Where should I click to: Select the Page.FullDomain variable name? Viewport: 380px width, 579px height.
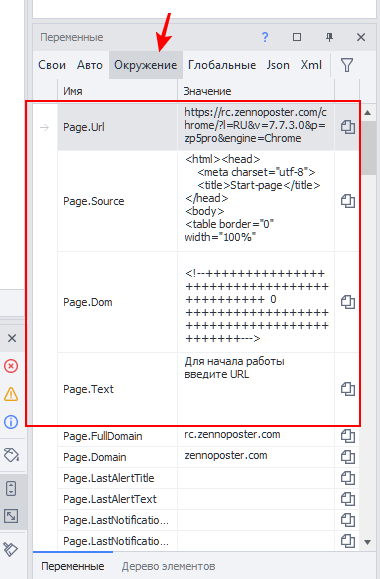(103, 436)
